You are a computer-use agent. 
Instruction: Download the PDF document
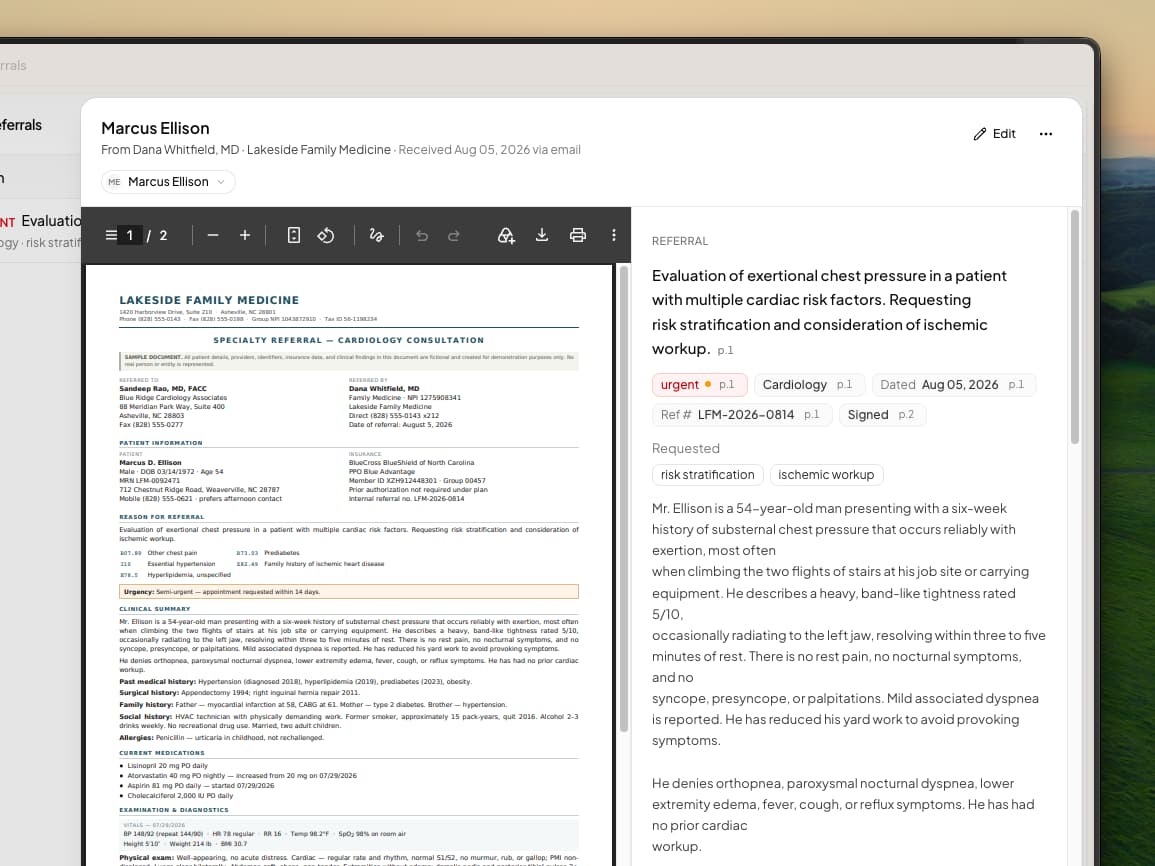coord(541,235)
